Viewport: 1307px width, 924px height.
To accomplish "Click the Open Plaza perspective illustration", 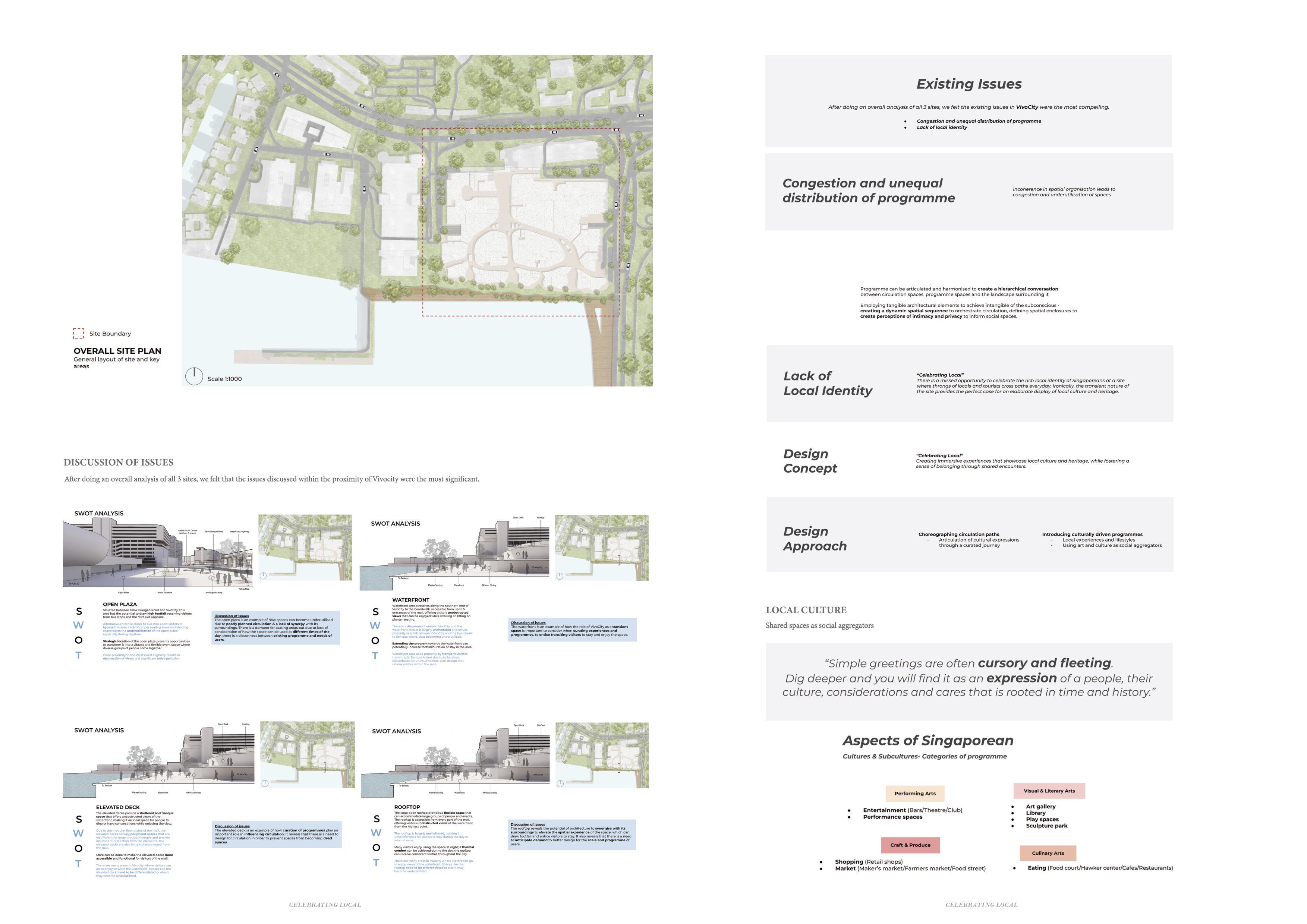I will point(158,552).
